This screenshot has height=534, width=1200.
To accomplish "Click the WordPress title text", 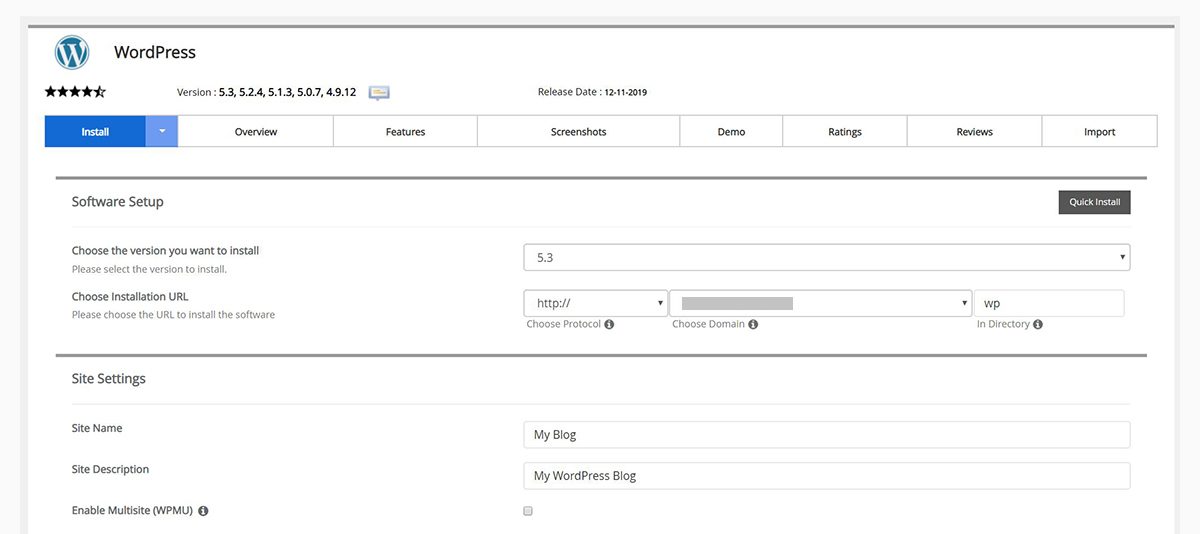I will 155,52.
